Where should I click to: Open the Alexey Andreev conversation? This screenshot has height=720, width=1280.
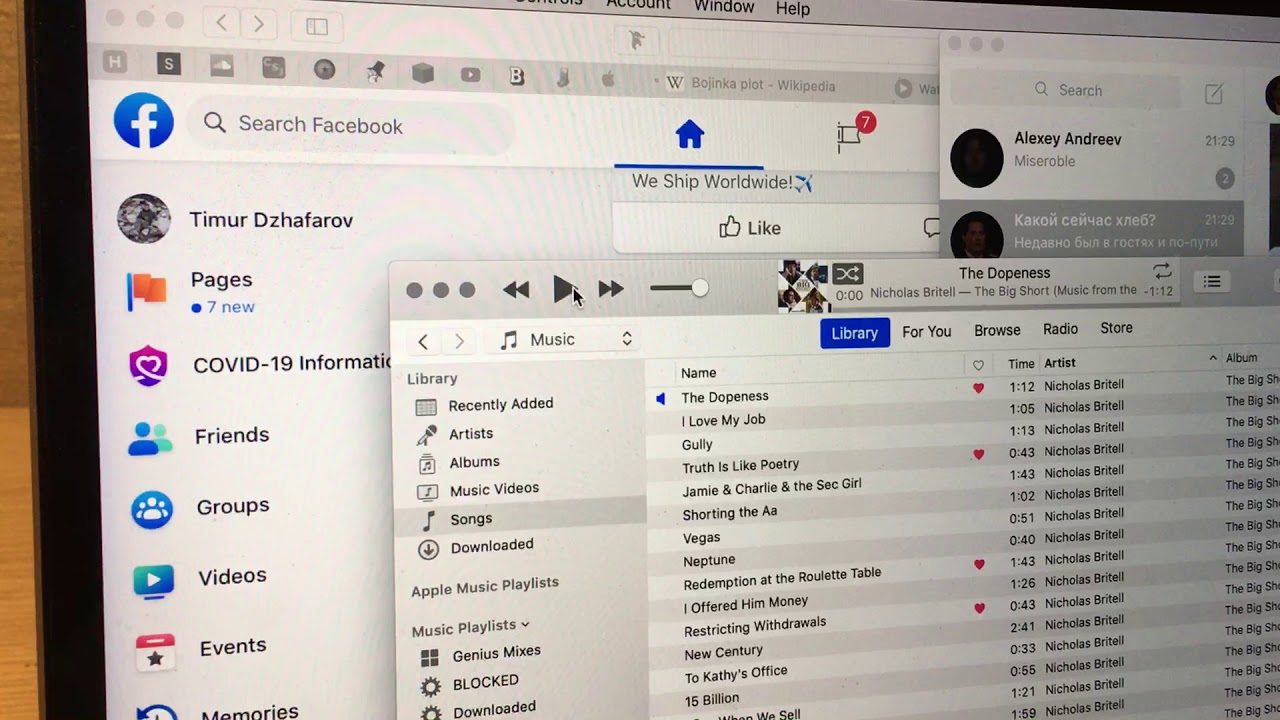[1092, 158]
